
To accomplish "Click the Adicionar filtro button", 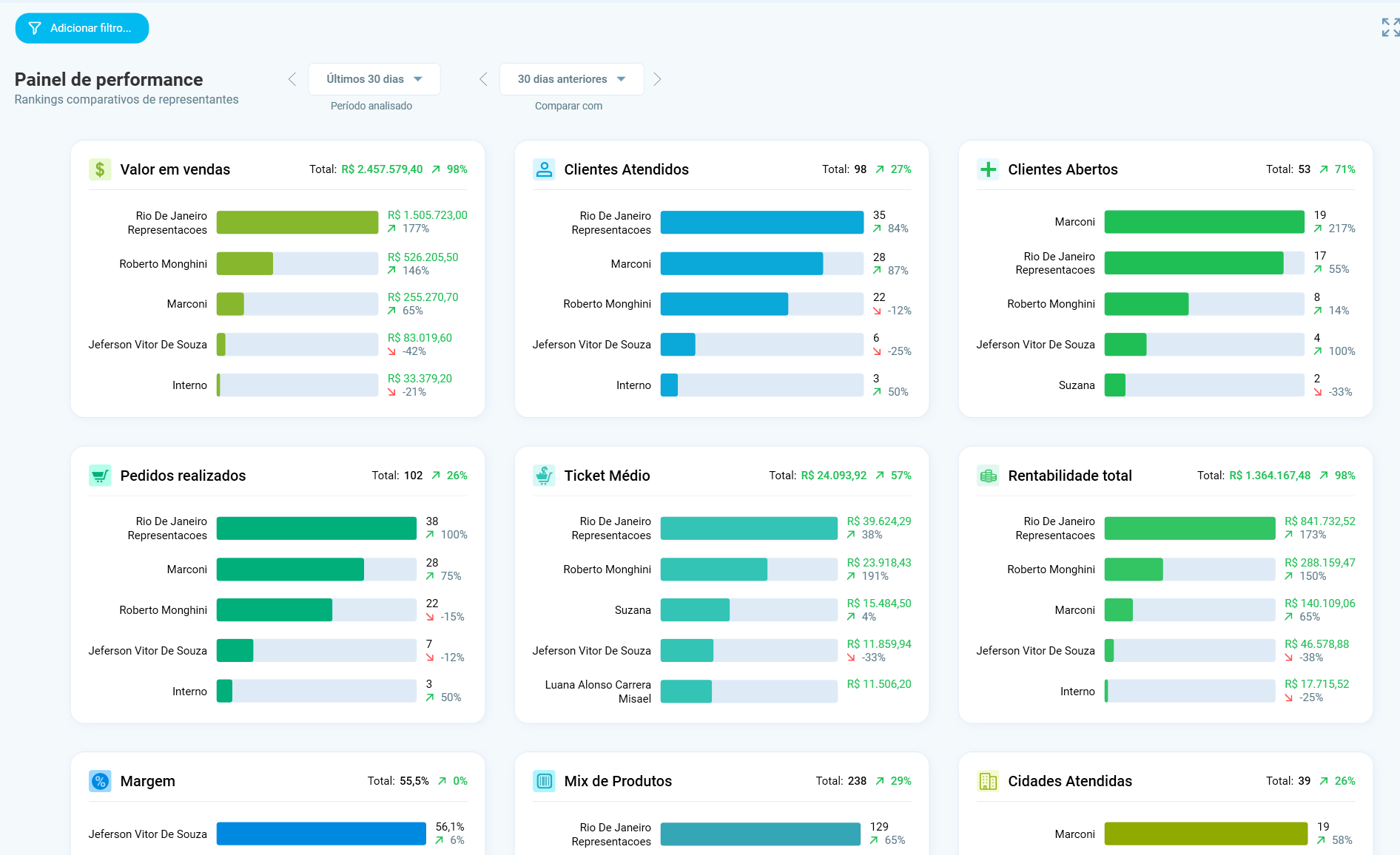I will 82,28.
